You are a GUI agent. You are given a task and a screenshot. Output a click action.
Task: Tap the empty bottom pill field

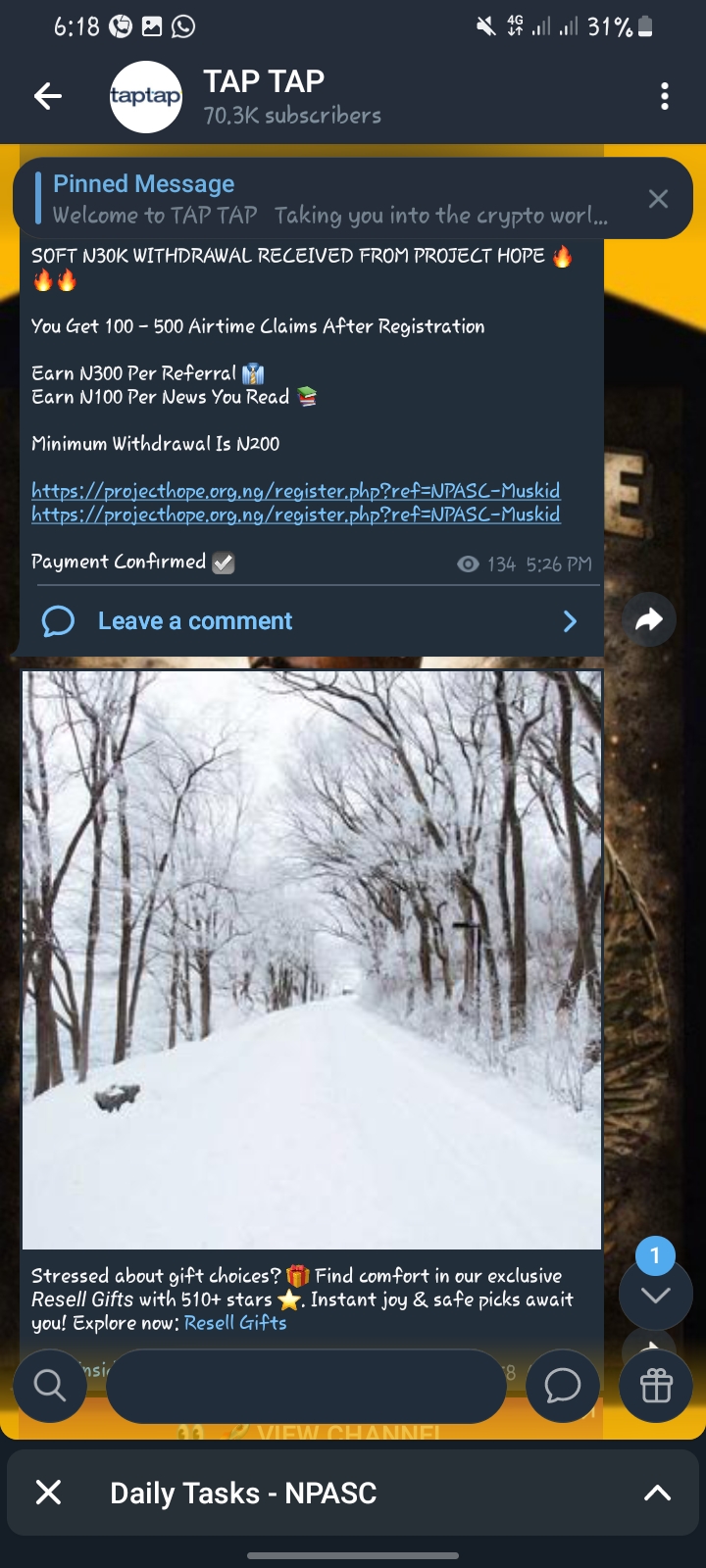pyautogui.click(x=306, y=1386)
